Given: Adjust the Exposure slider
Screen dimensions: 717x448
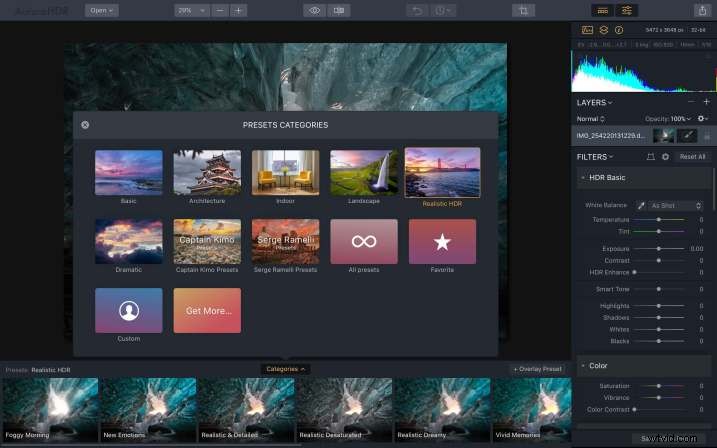Looking at the screenshot, I should pos(658,248).
